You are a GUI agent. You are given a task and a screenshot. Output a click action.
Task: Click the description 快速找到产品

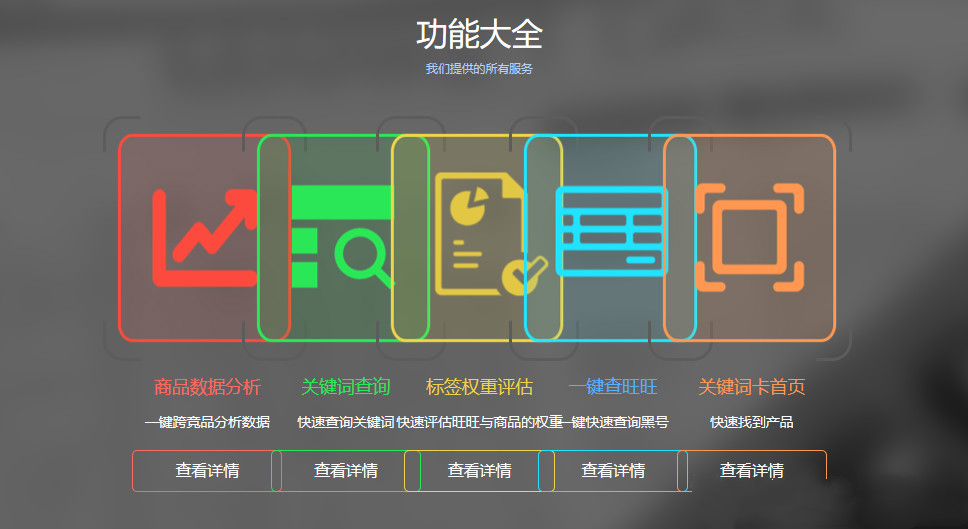coord(751,422)
